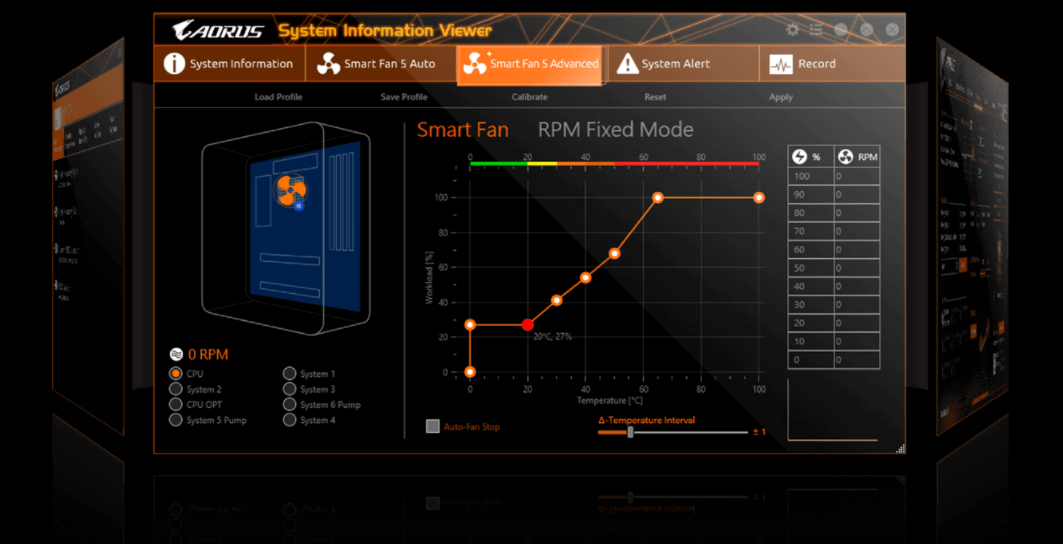Click the System Information info icon
1063x544 pixels.
click(174, 64)
